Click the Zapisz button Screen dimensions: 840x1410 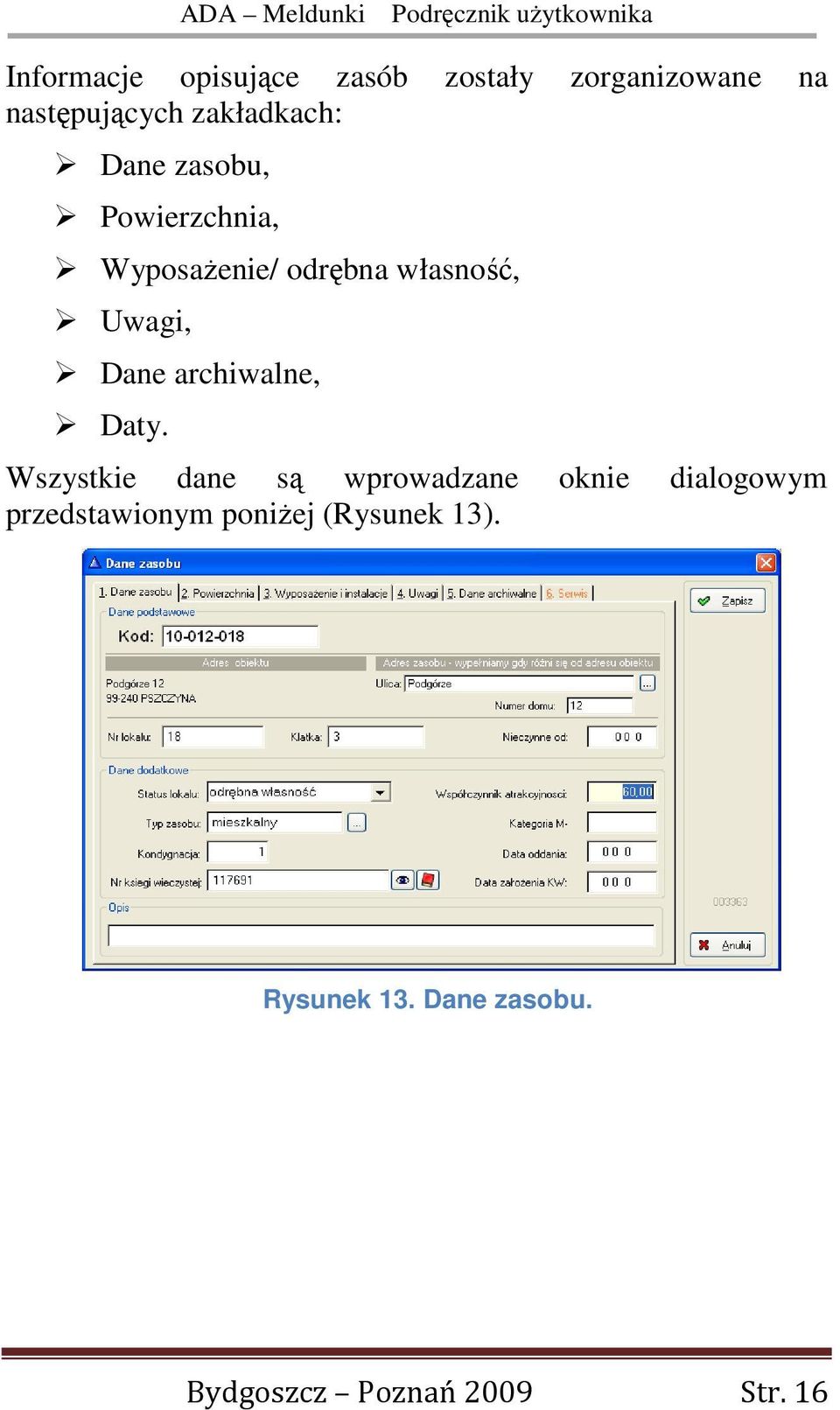[x=728, y=600]
